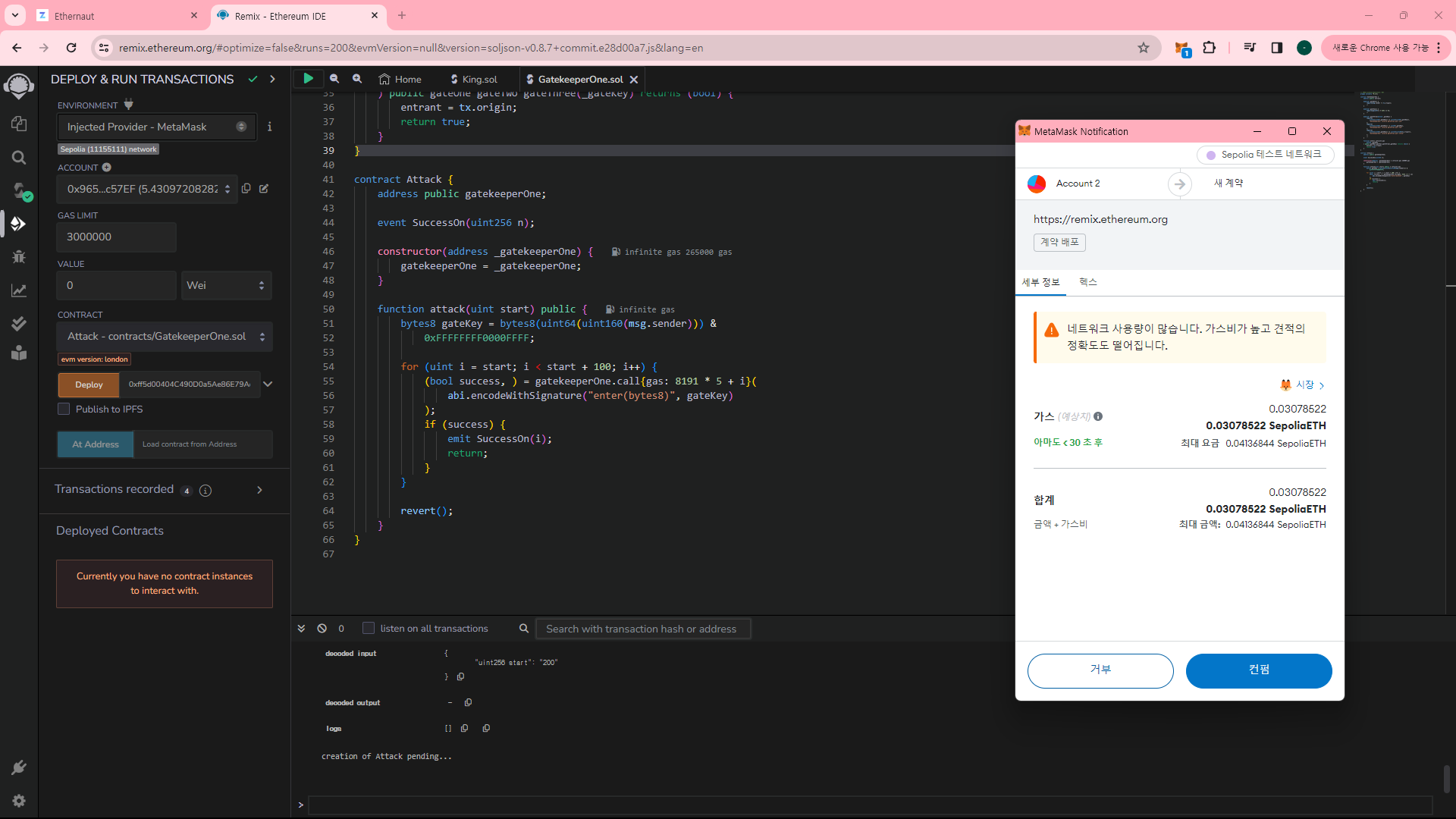Open Chrome extensions puzzle icon
The height and width of the screenshot is (819, 1456).
click(x=1210, y=48)
